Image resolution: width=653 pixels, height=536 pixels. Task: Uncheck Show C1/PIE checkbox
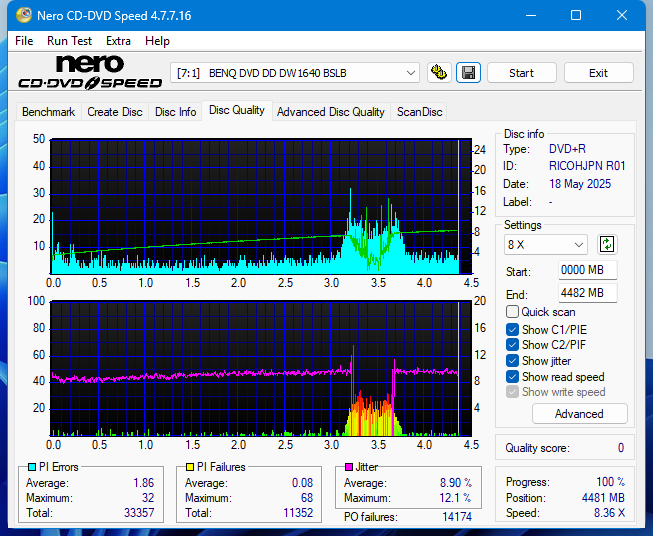[513, 329]
